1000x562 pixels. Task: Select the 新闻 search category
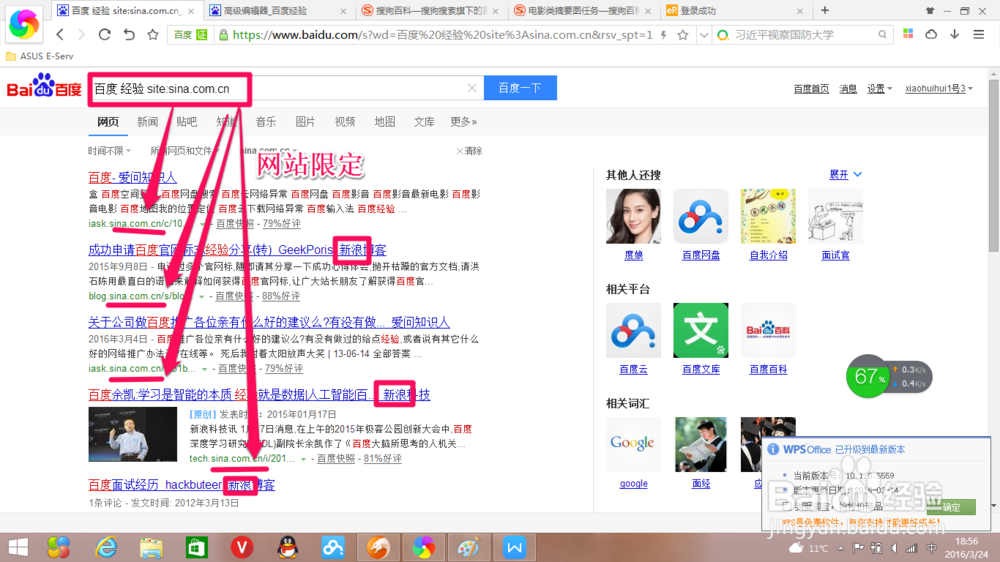[x=147, y=122]
